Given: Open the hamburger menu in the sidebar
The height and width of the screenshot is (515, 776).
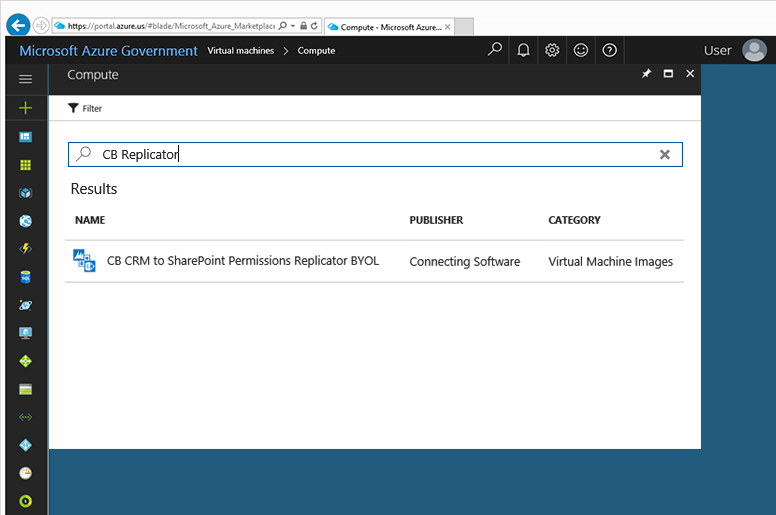Looking at the screenshot, I should (x=25, y=79).
